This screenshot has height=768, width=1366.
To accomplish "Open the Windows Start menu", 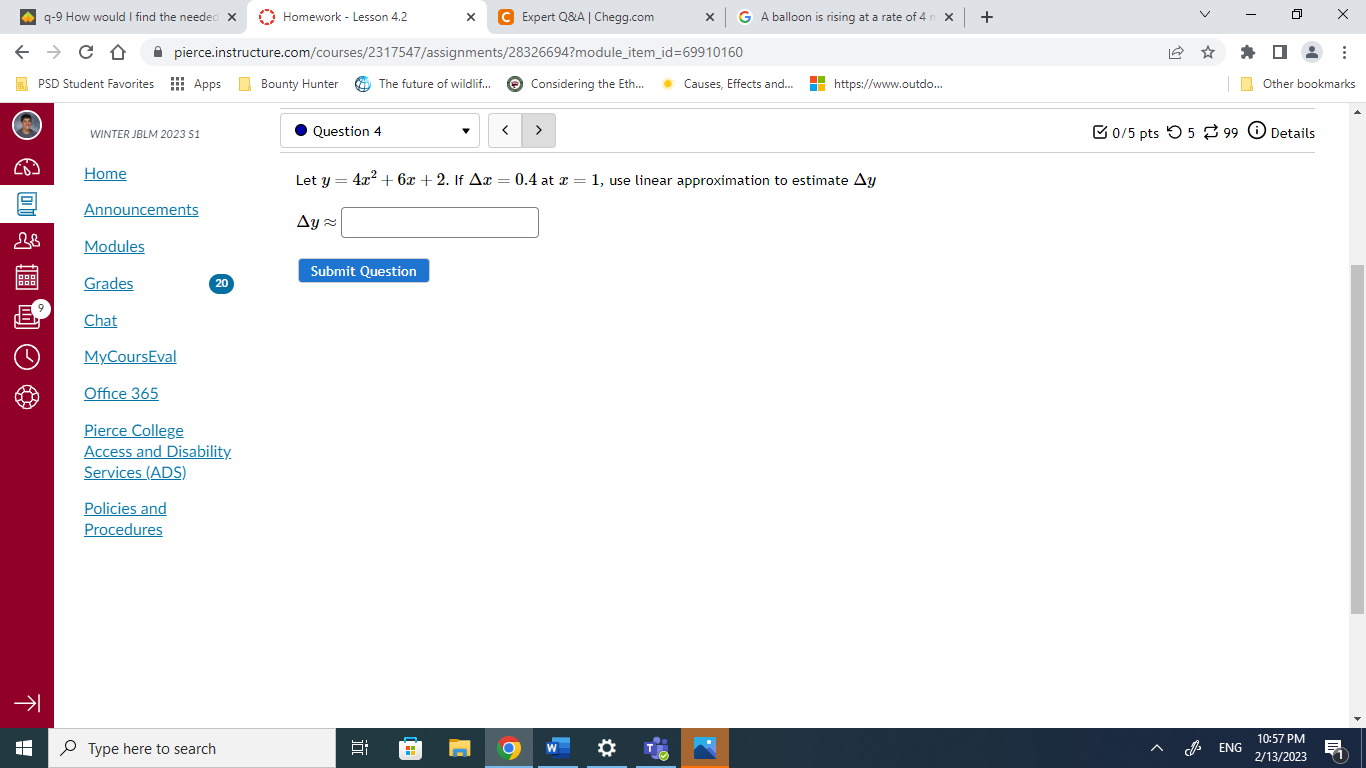I will tap(23, 748).
